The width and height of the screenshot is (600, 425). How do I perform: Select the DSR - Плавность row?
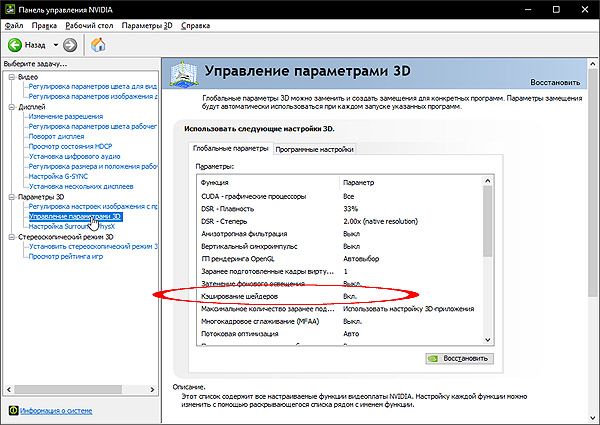(340, 209)
